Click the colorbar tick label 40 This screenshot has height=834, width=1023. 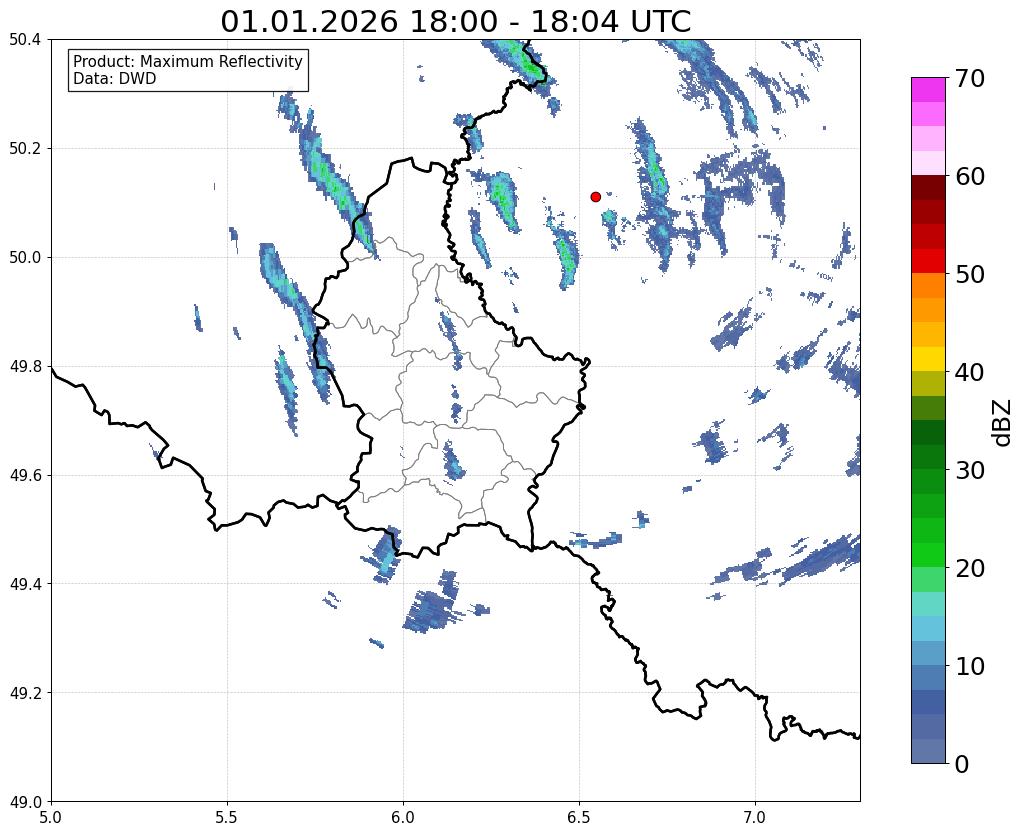click(x=969, y=371)
